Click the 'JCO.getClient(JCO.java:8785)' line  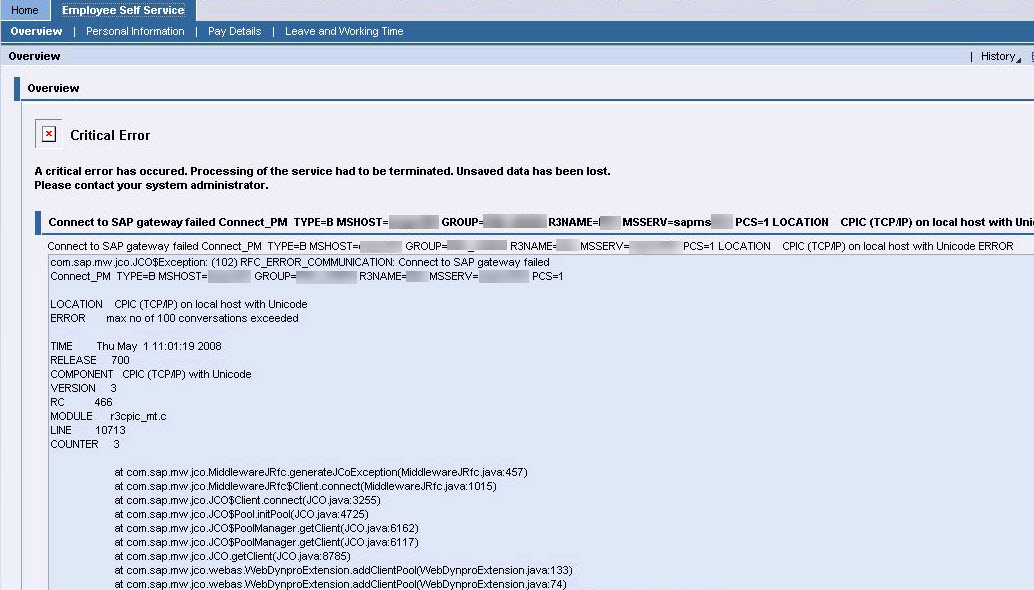pyautogui.click(x=232, y=556)
